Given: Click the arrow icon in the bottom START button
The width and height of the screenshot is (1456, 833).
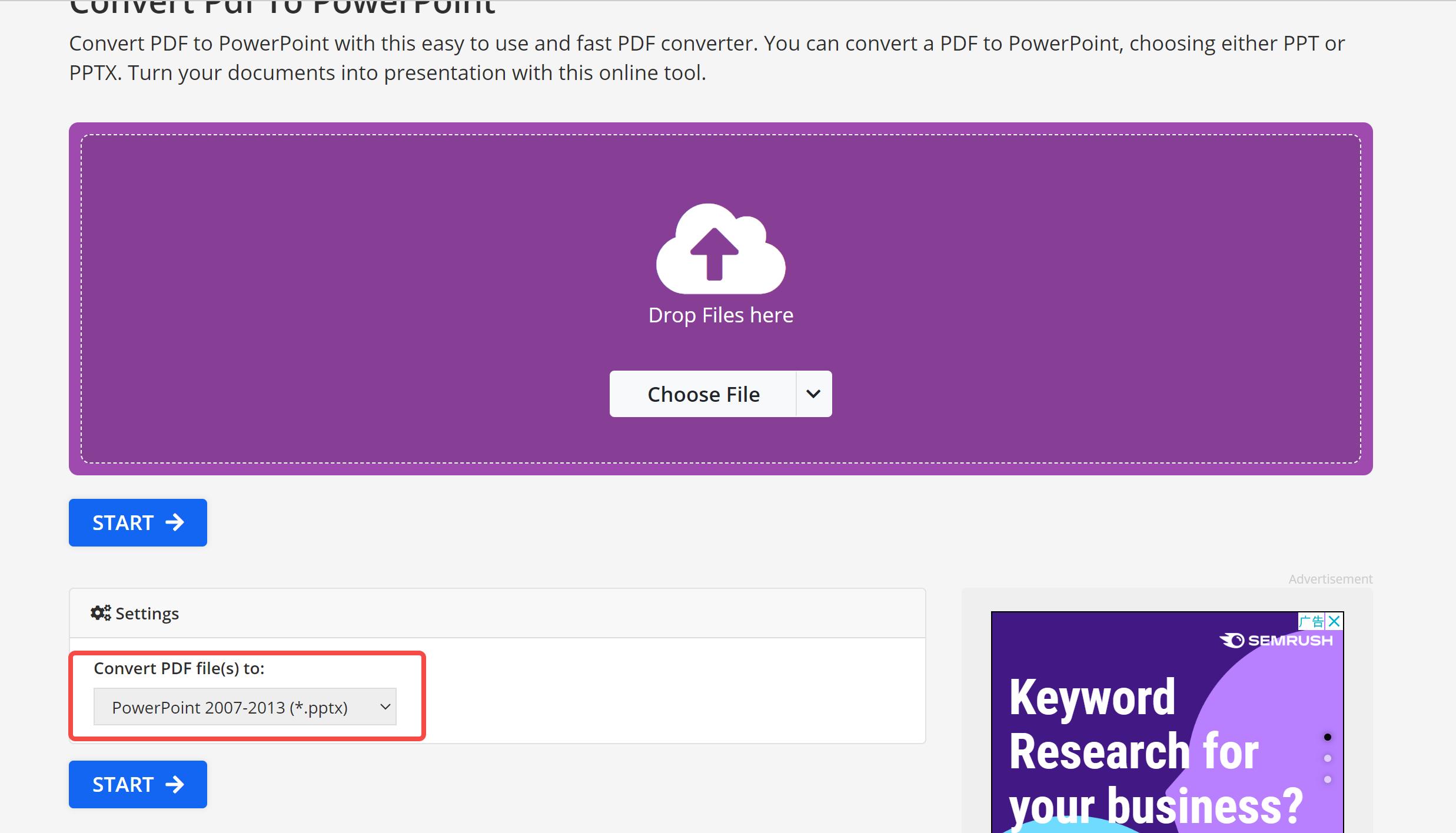Looking at the screenshot, I should [x=174, y=784].
